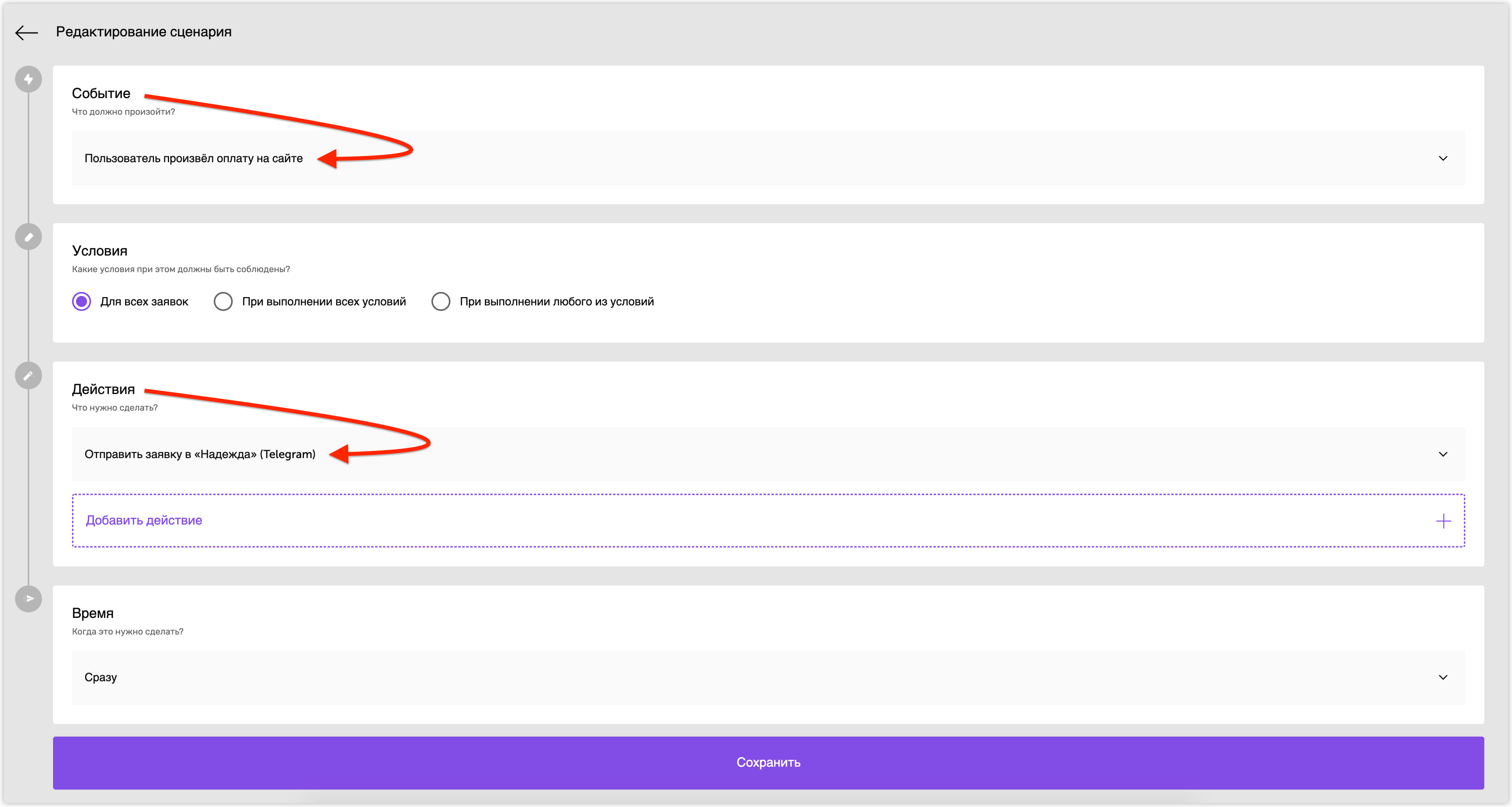Expand the Event dropdown chevron

(x=1443, y=158)
